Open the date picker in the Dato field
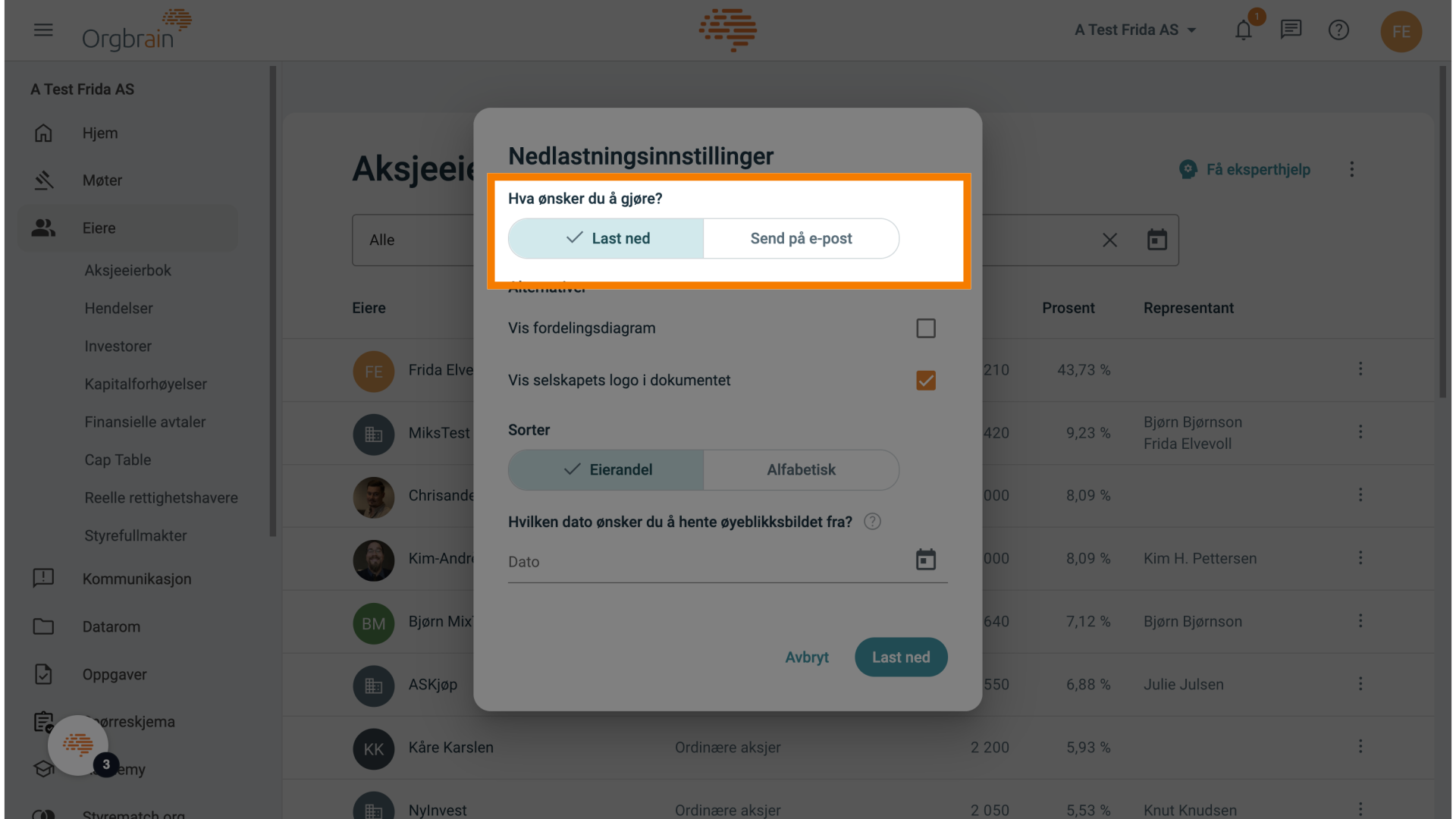 (925, 560)
